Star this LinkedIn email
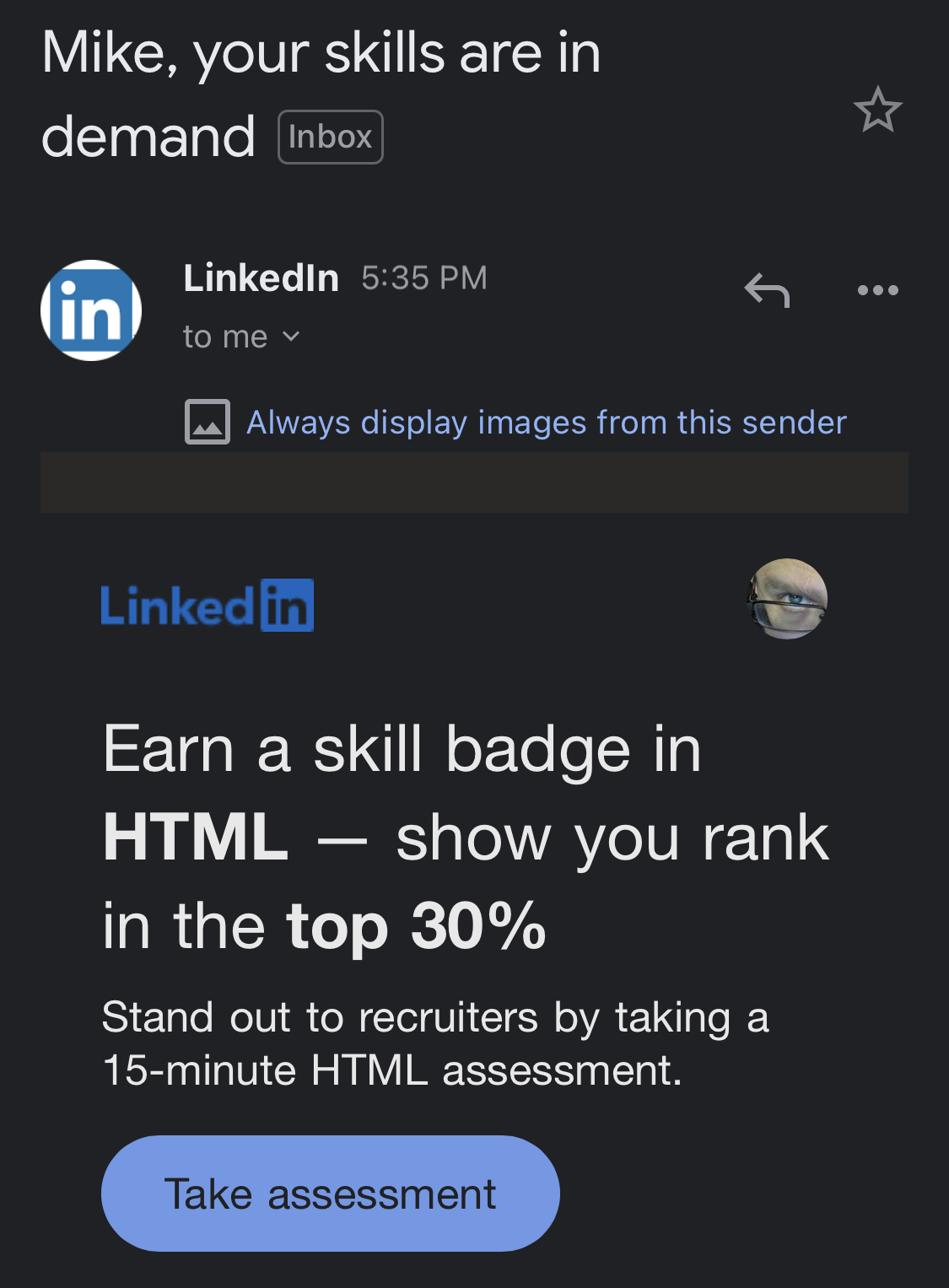 pos(877,110)
